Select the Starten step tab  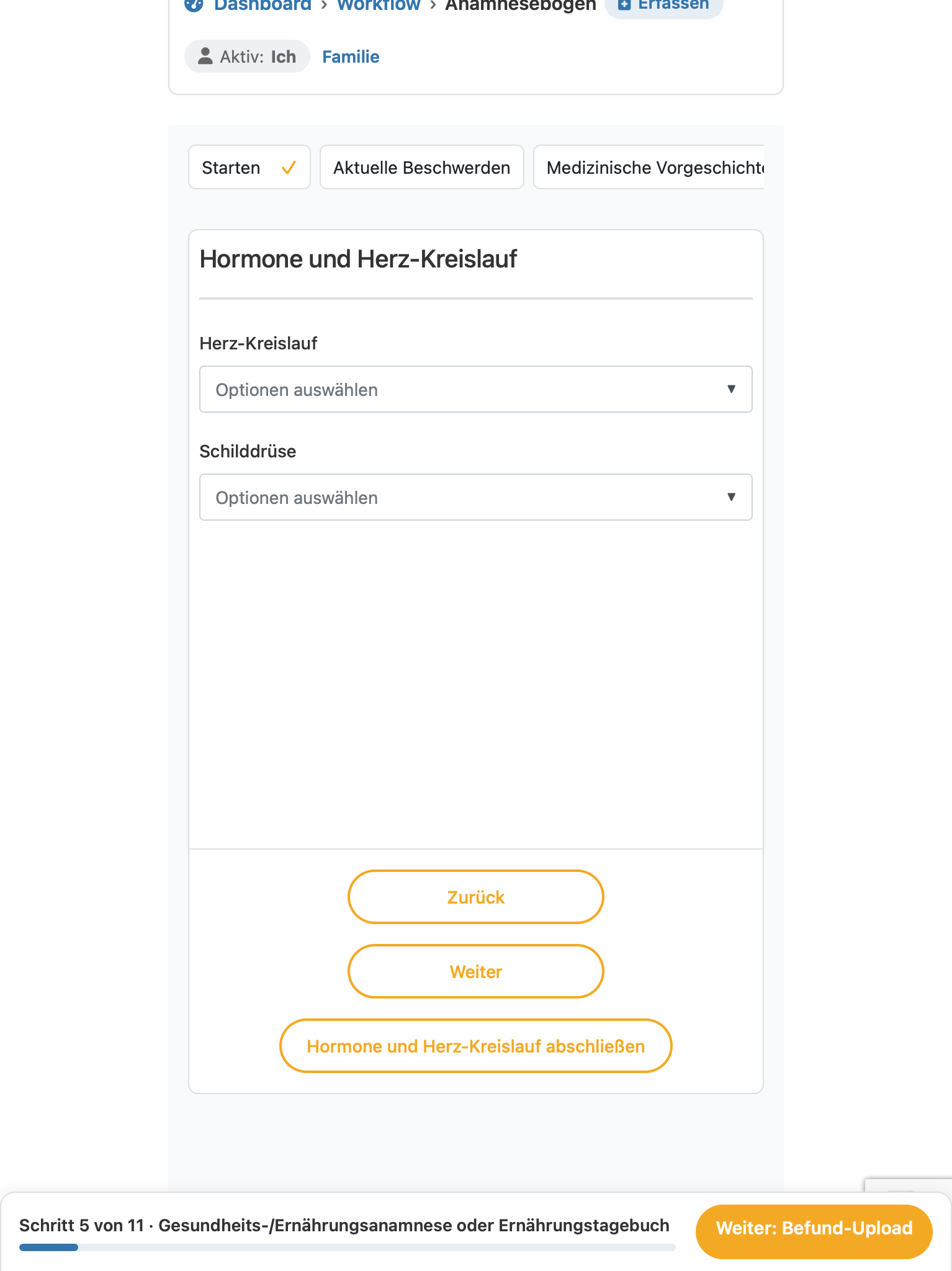coord(249,167)
